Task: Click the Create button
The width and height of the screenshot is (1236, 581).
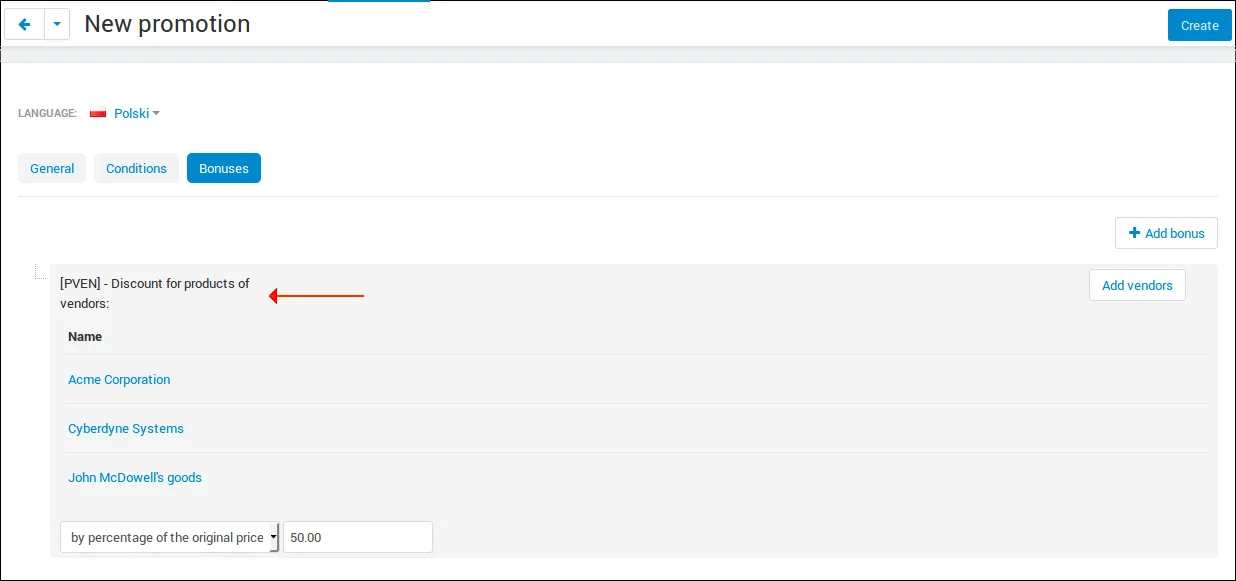Action: tap(1199, 25)
